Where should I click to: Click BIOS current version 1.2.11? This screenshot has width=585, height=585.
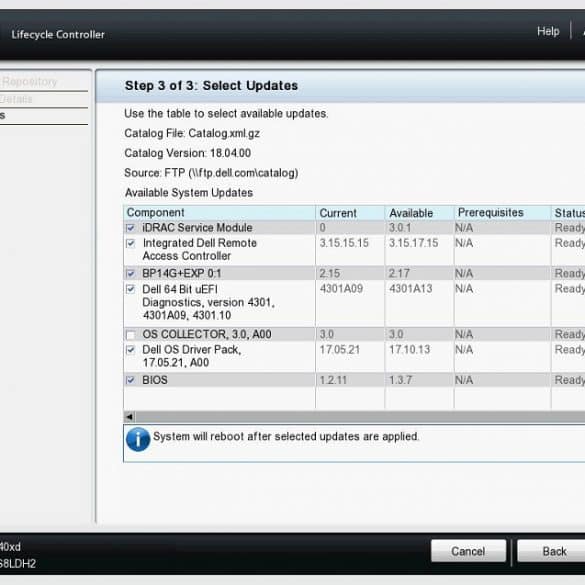pos(333,380)
